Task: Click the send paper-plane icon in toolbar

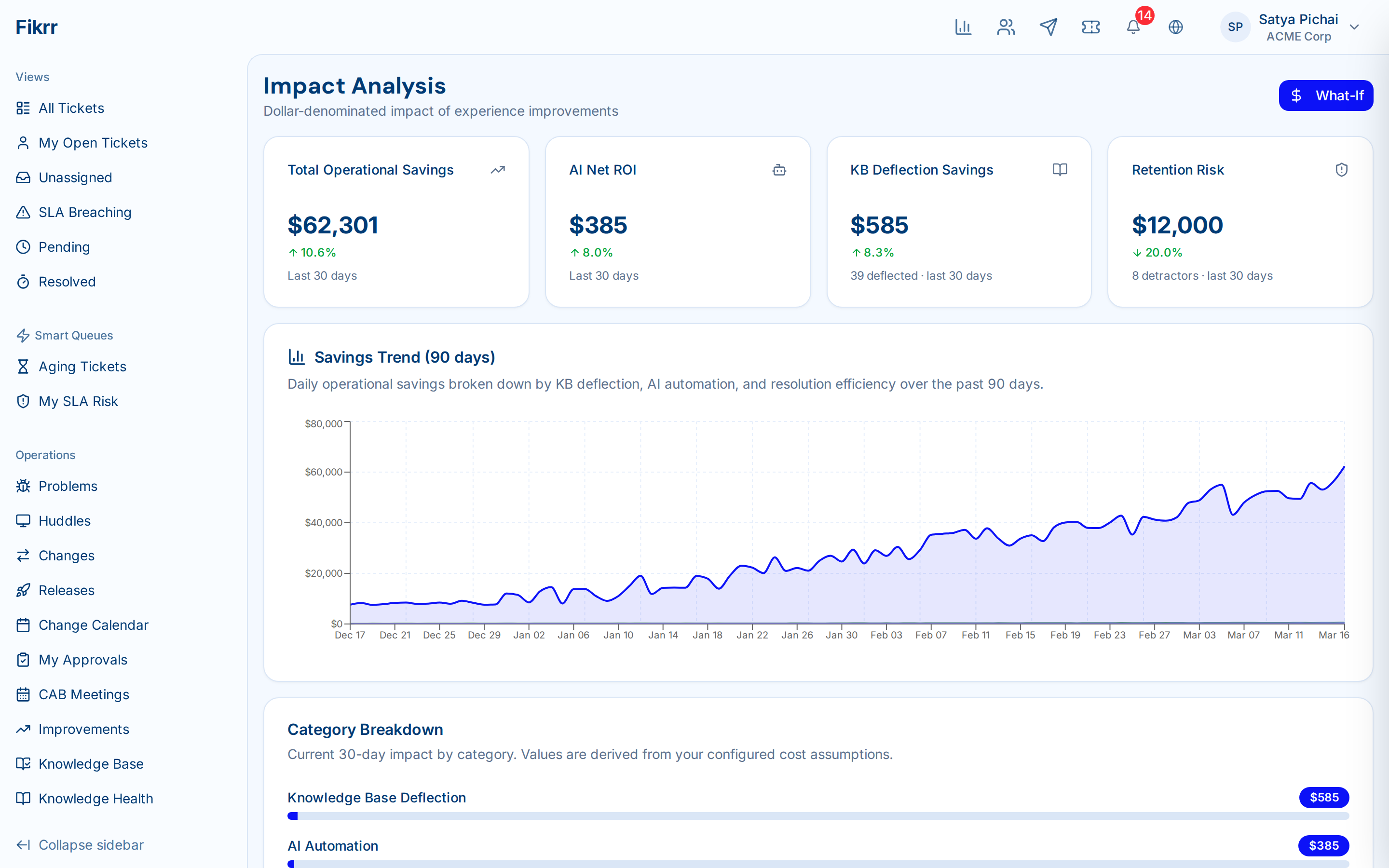Action: pyautogui.click(x=1048, y=27)
